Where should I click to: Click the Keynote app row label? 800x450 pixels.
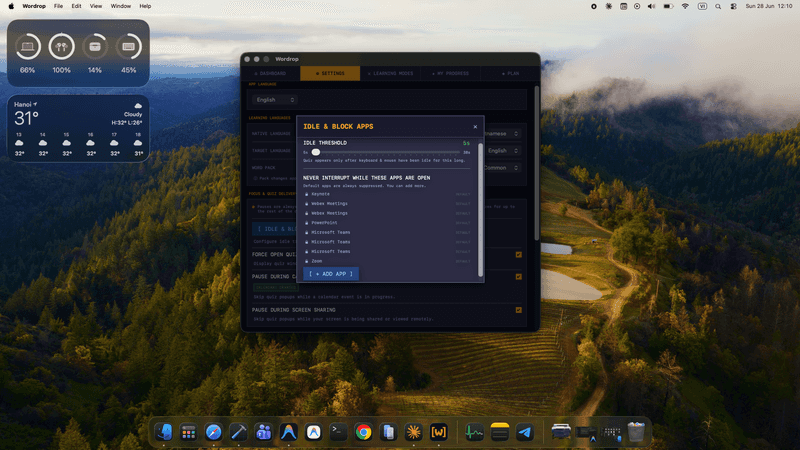tap(320, 194)
